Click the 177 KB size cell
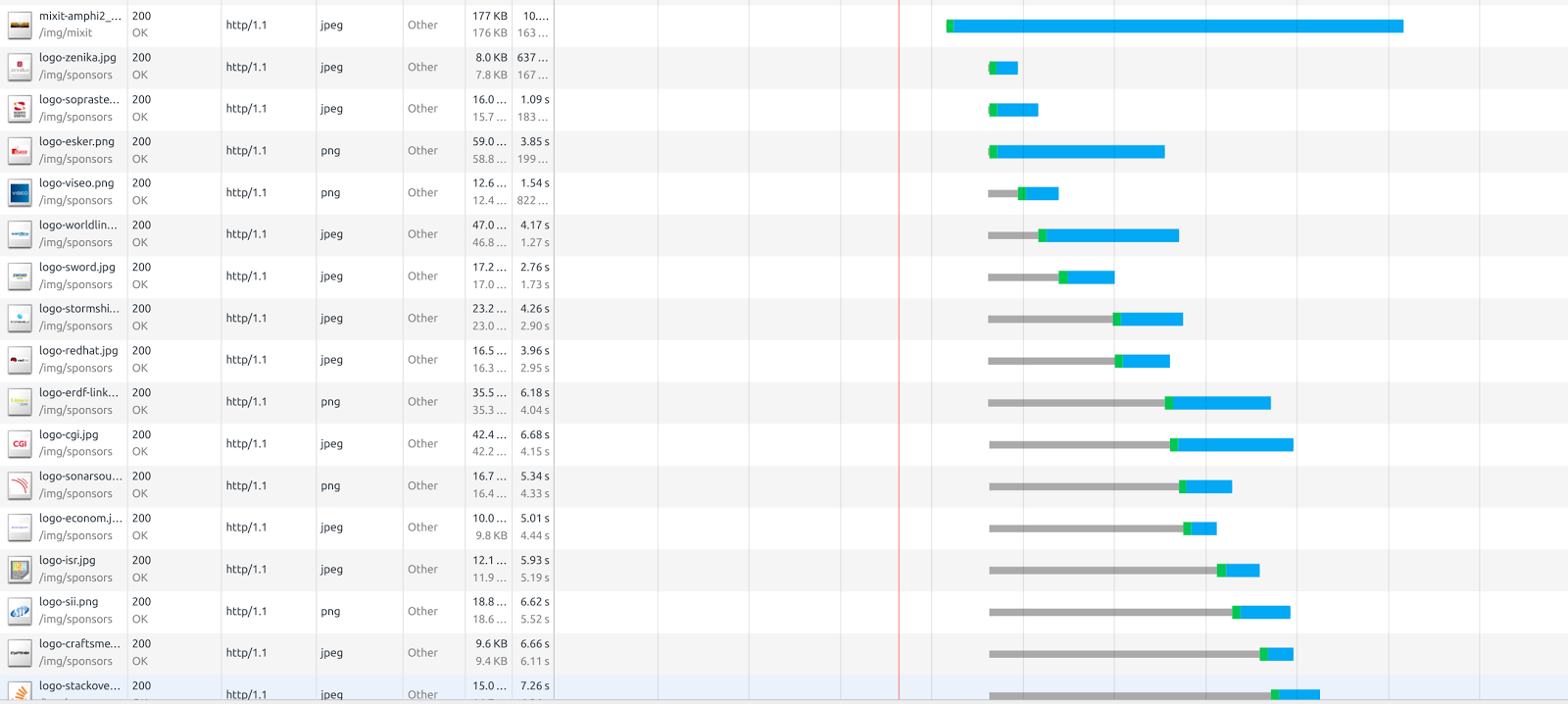The image size is (1568, 704). pyautogui.click(x=490, y=17)
